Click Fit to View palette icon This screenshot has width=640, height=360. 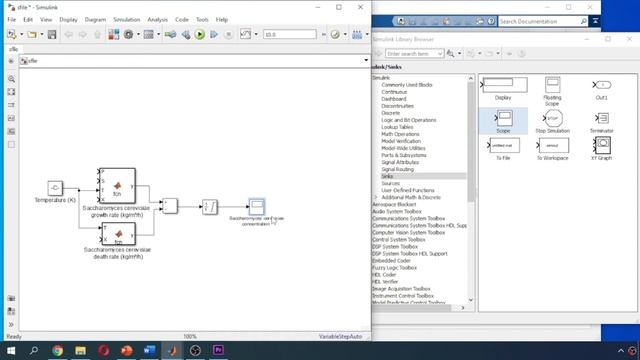pos(11,92)
